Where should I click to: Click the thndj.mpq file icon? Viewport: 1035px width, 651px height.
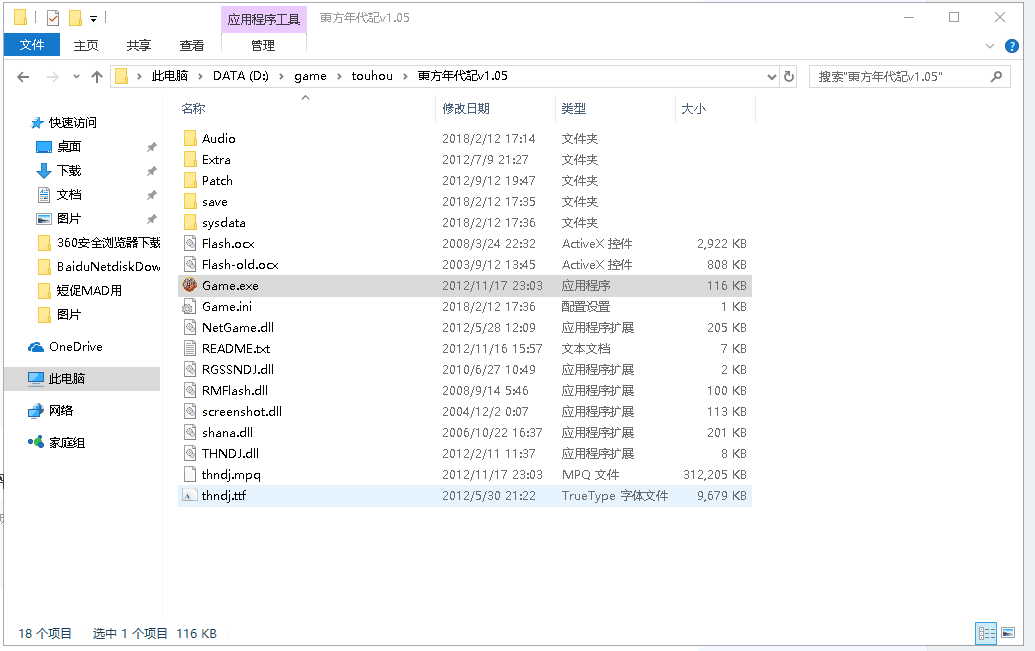190,475
